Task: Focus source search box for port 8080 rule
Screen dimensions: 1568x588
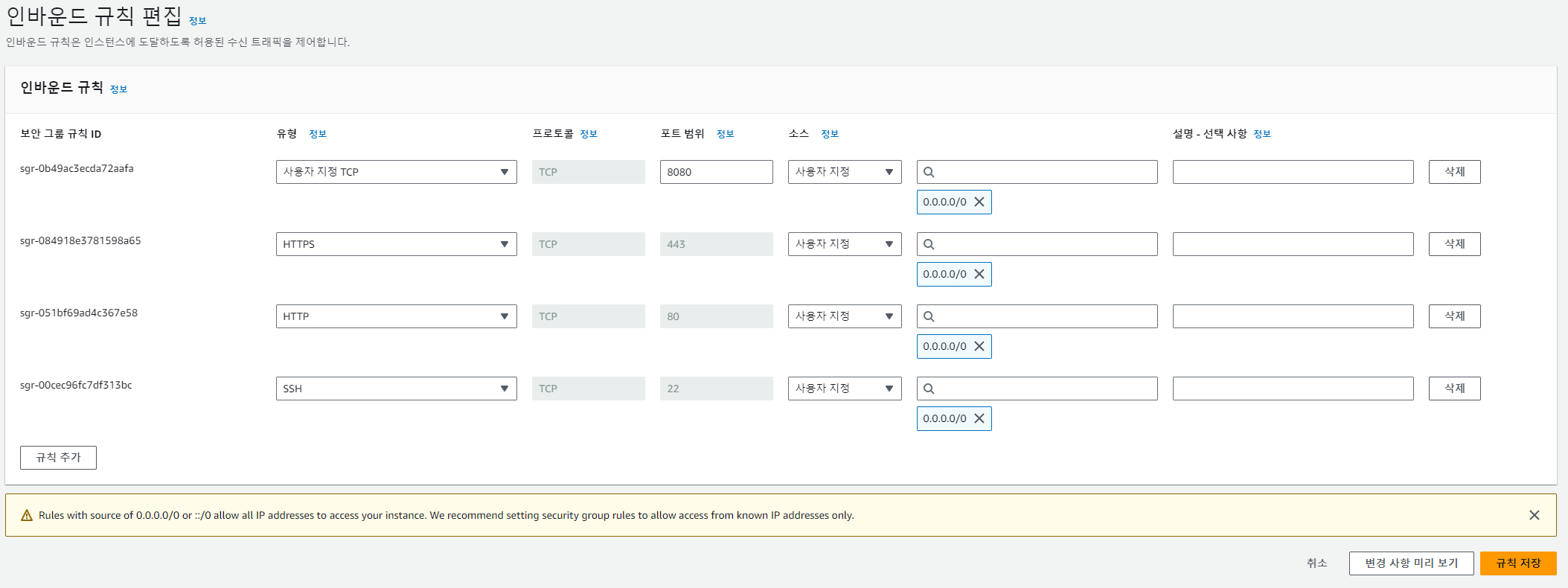Action: [x=1037, y=172]
